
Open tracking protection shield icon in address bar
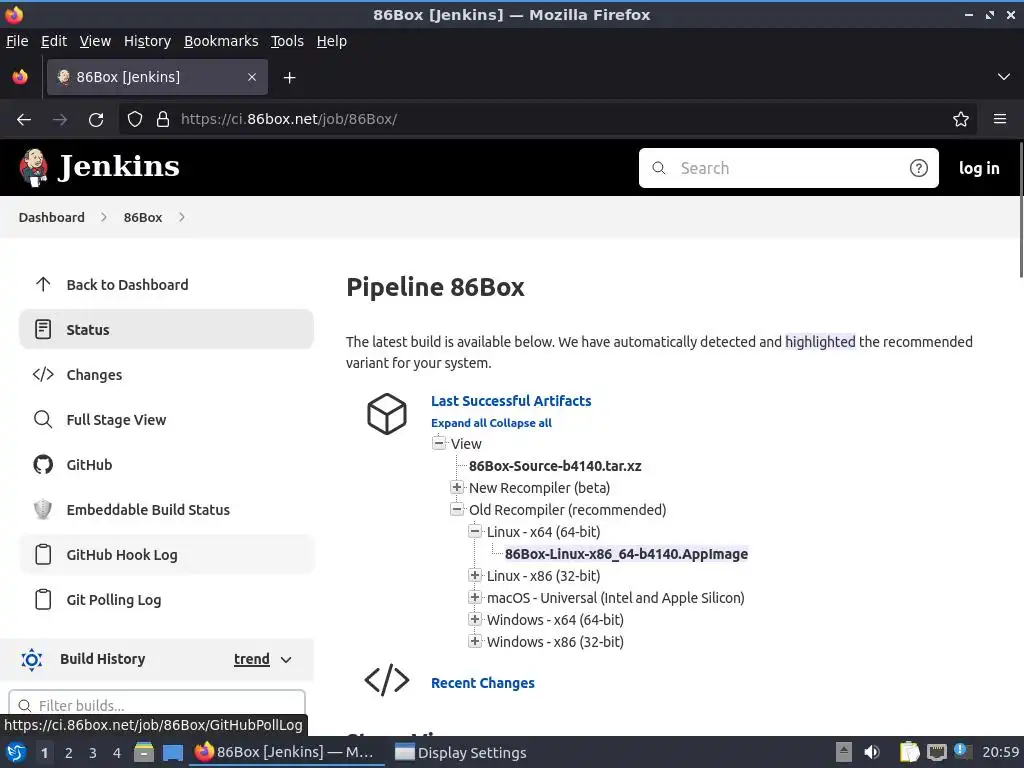(135, 119)
